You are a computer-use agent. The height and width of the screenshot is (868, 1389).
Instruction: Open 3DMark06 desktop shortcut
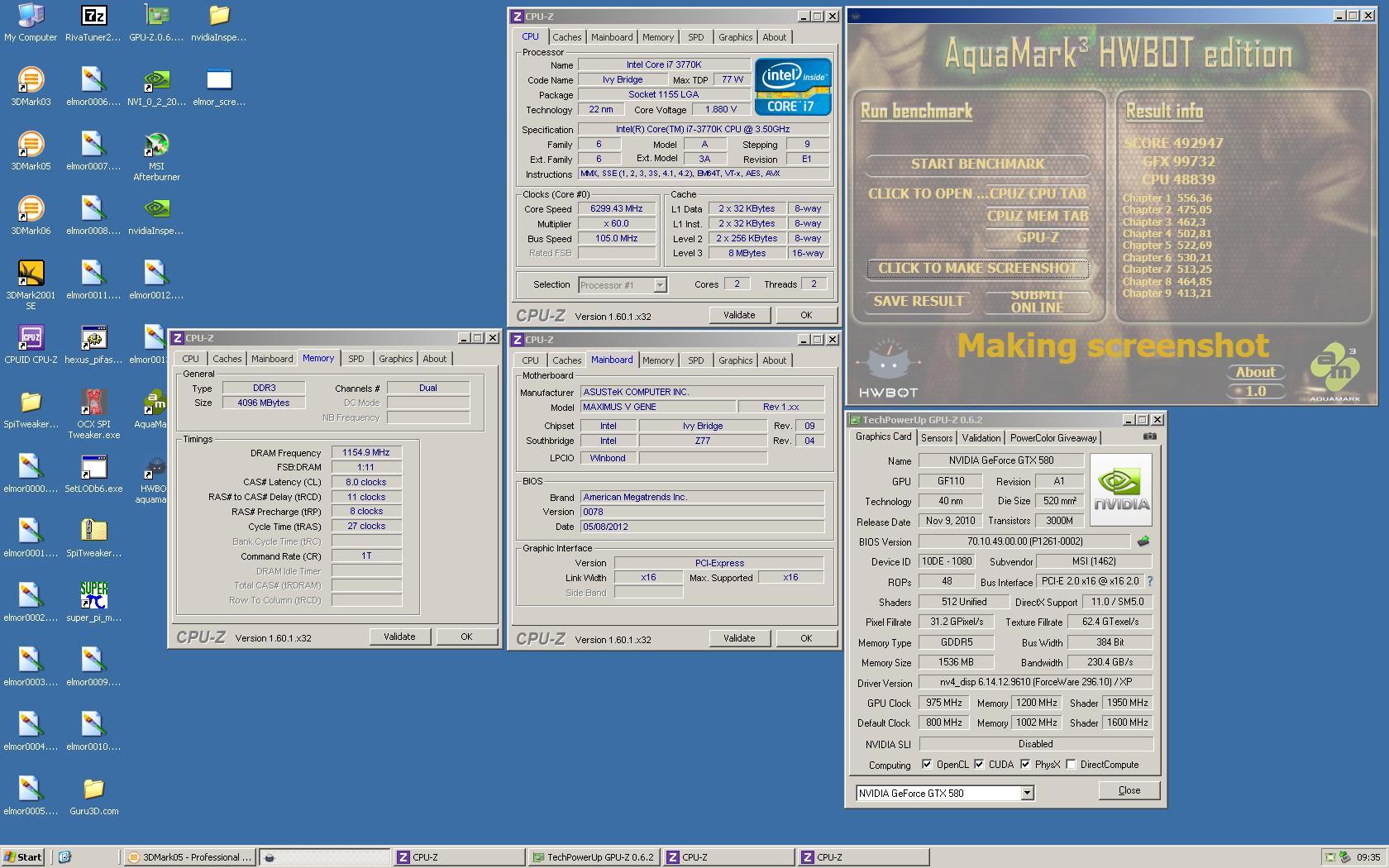coord(31,216)
